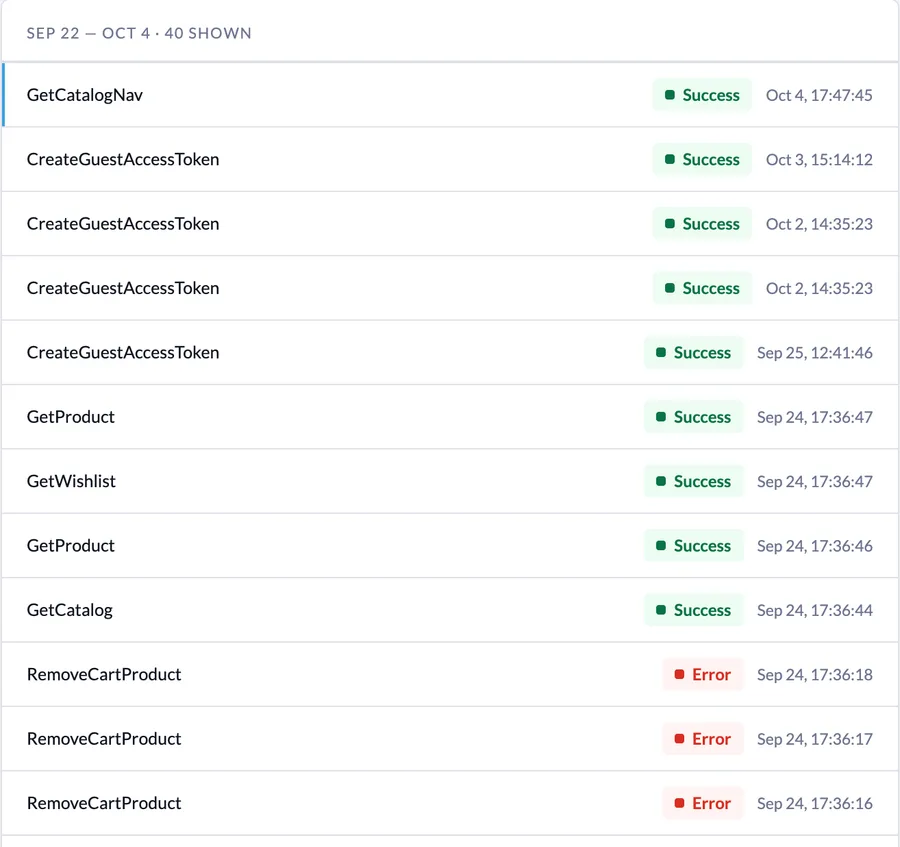Select CreateGuestAccessToken from Oct 3, 15:14:12

pyautogui.click(x=450, y=159)
